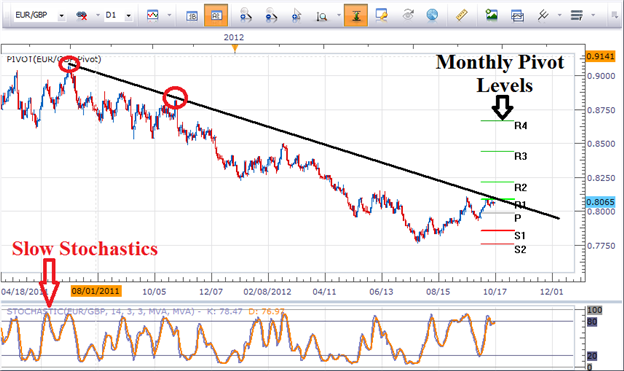
Task: Click the PIVOT(EUR/GBP, Pivot) indicator label
Action: click(54, 59)
